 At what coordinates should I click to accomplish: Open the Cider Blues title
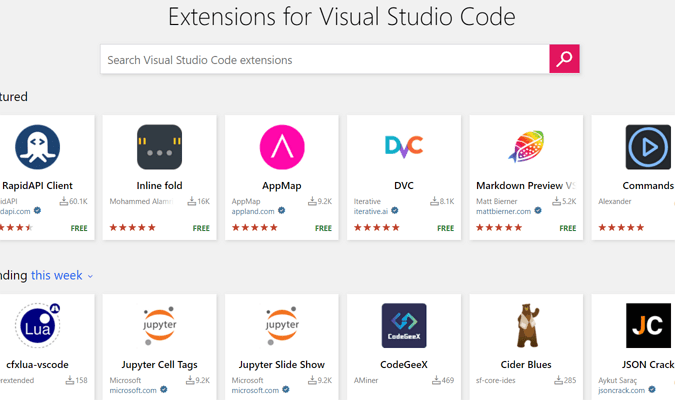[526, 365]
